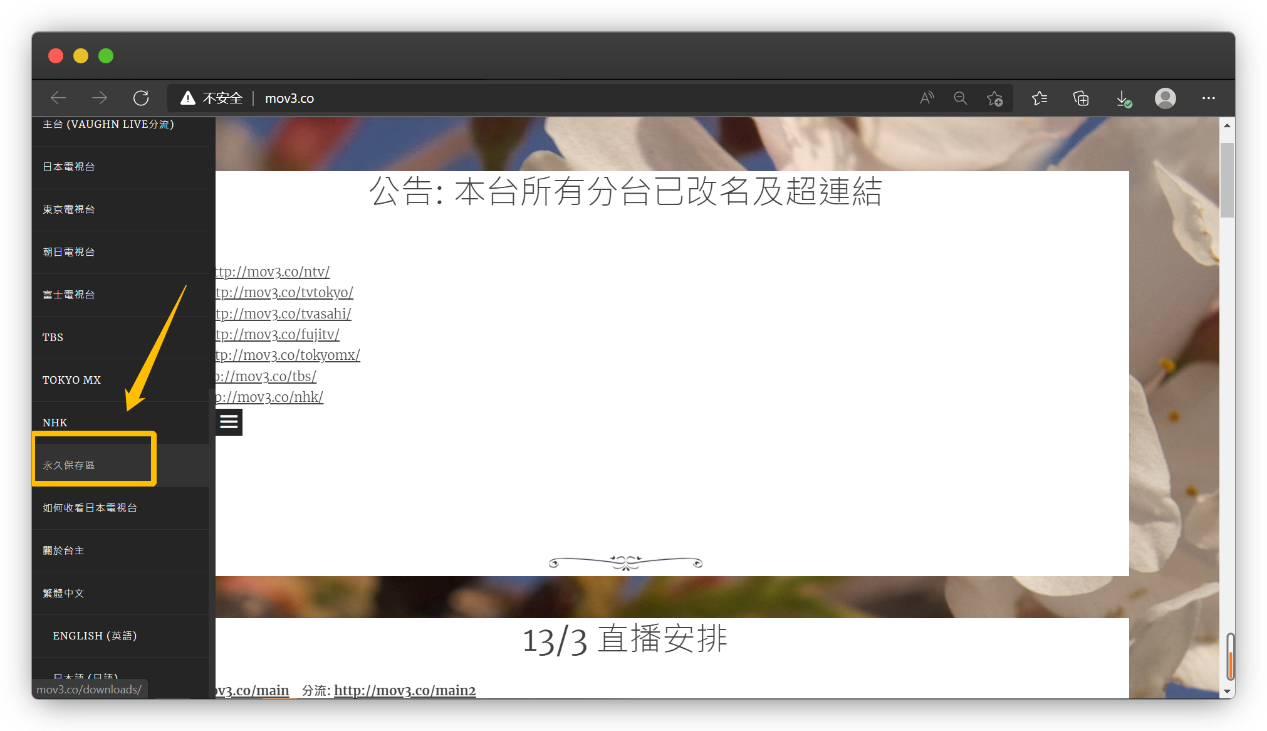Viewport: 1267px width, 731px height.
Task: Open the NHK menu item
Action: (120, 423)
